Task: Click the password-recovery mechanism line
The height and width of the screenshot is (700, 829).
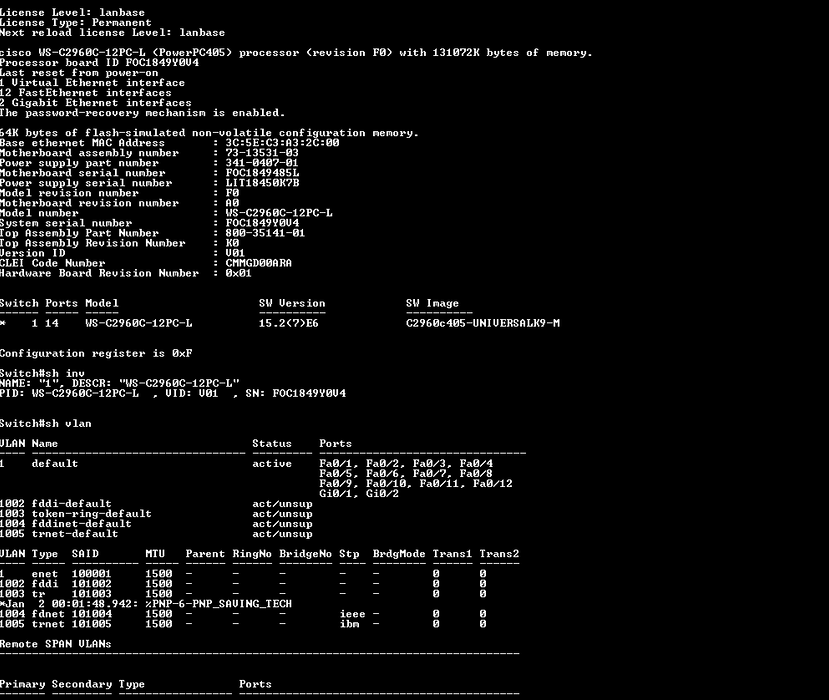Action: point(142,113)
